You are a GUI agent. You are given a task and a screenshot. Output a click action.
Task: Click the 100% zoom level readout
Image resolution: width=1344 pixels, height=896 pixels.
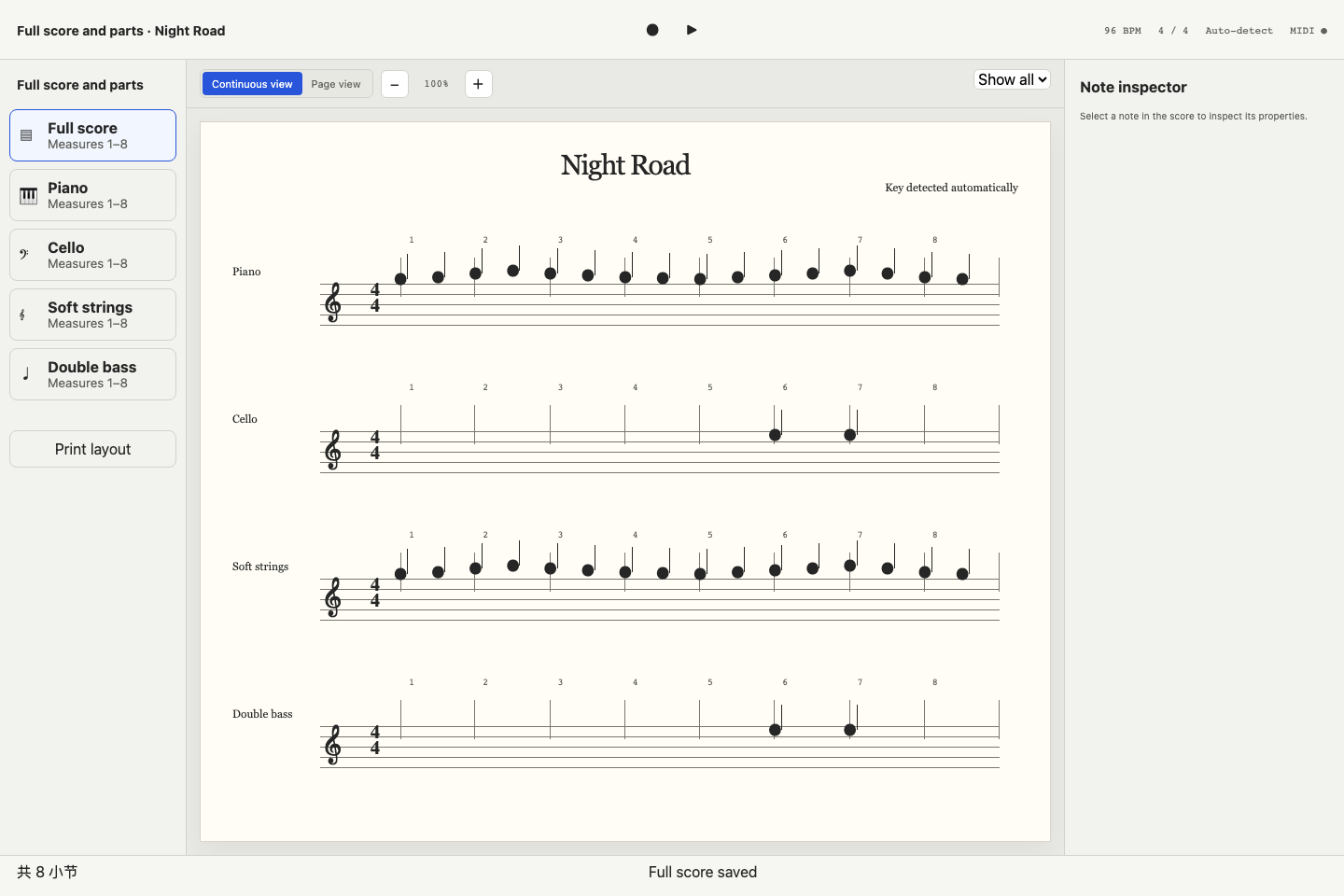pos(436,84)
